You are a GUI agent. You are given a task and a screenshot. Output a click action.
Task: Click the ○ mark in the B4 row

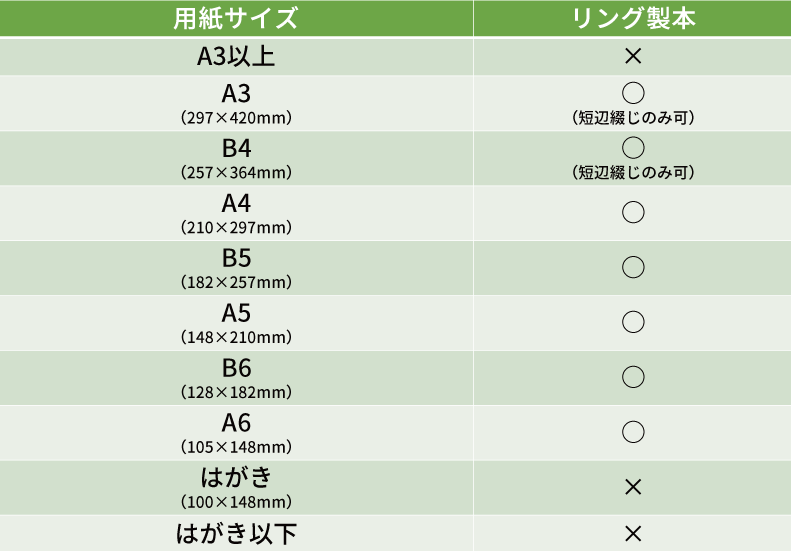coord(632,149)
